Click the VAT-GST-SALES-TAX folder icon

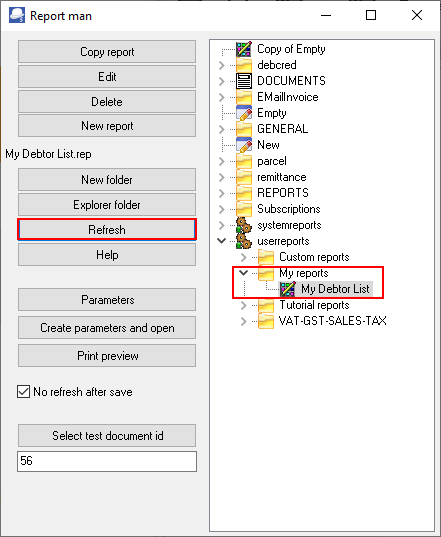tap(266, 321)
